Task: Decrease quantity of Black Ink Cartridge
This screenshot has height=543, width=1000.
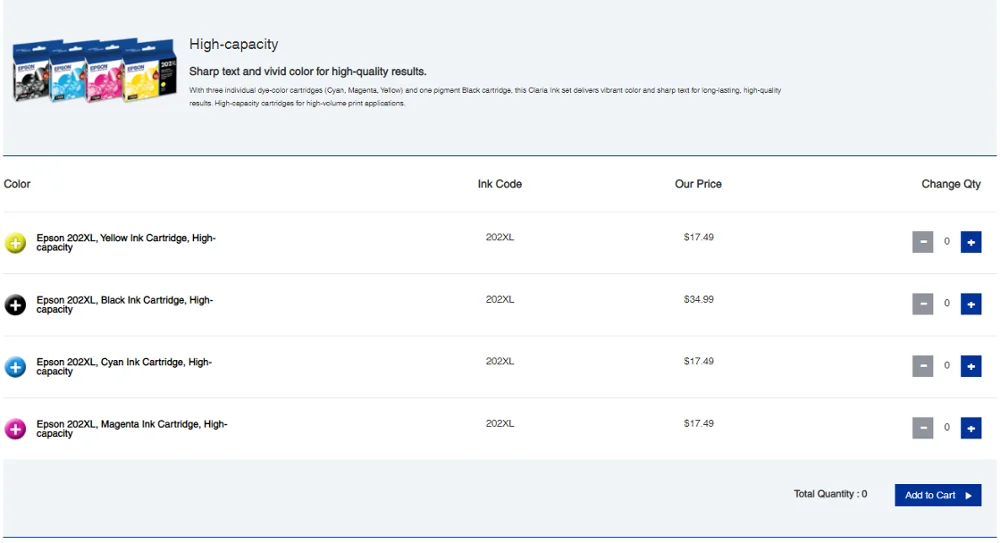Action: 923,304
